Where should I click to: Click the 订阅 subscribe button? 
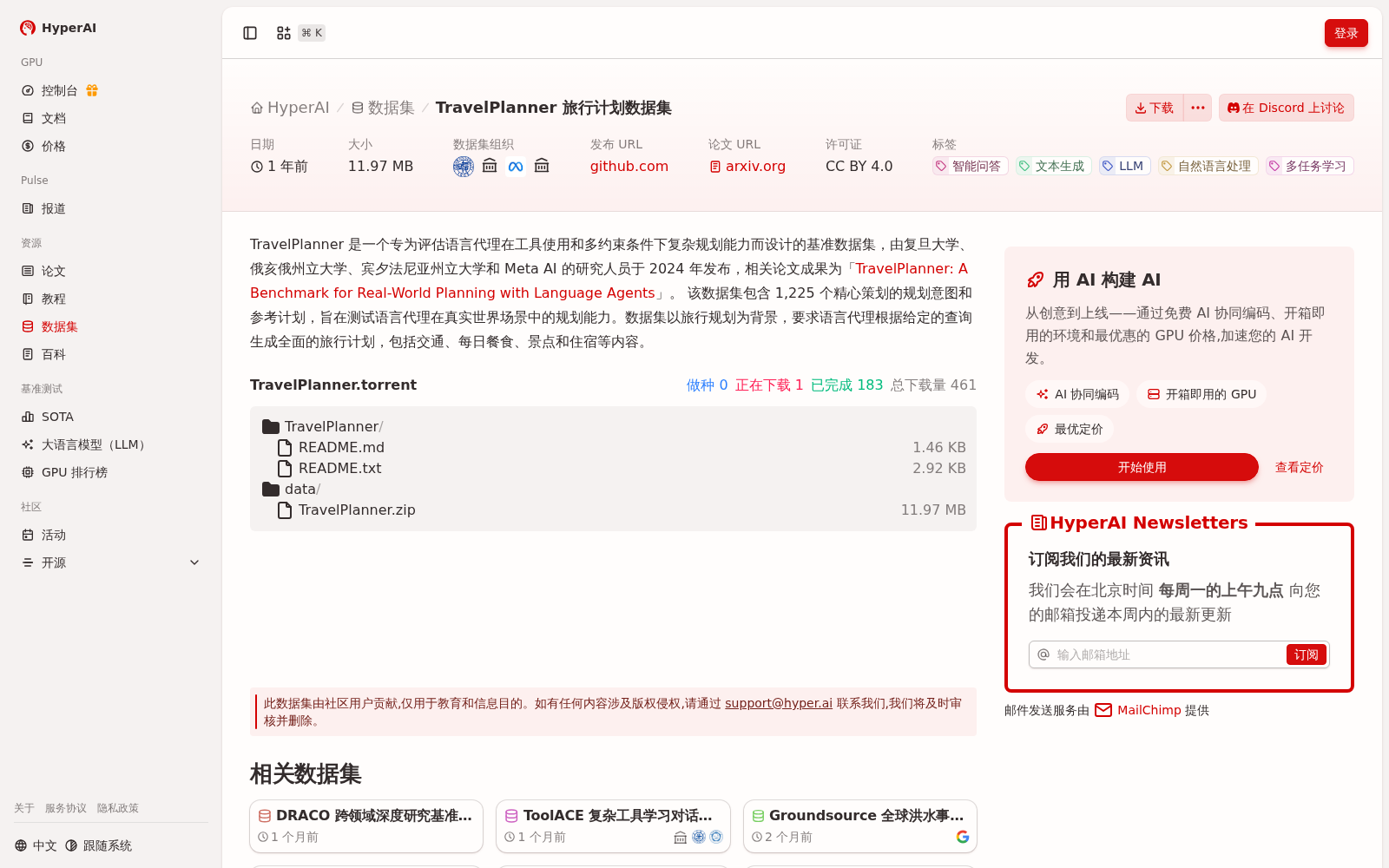coord(1306,654)
